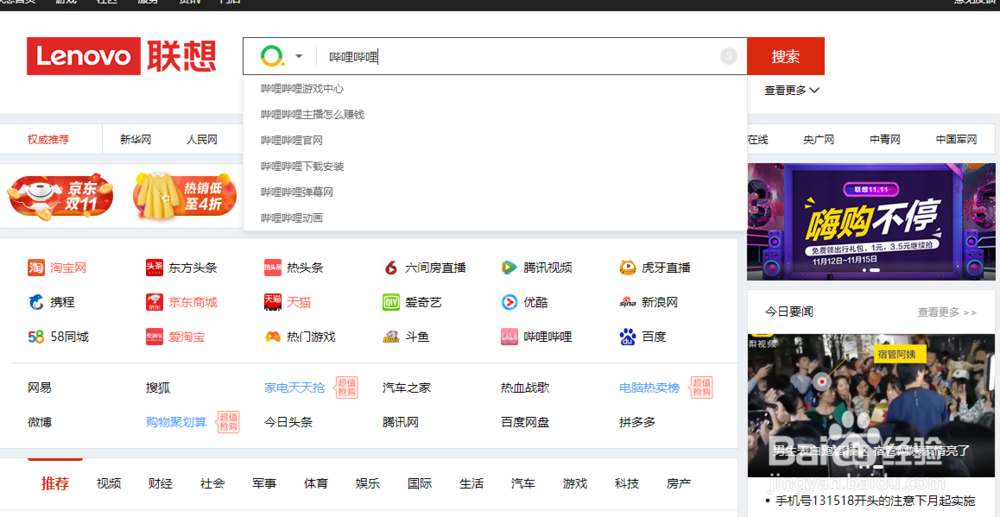Image resolution: width=1000 pixels, height=517 pixels.
Task: Select suggestion 哔哩哔哩弹幕网
Action: [297, 192]
